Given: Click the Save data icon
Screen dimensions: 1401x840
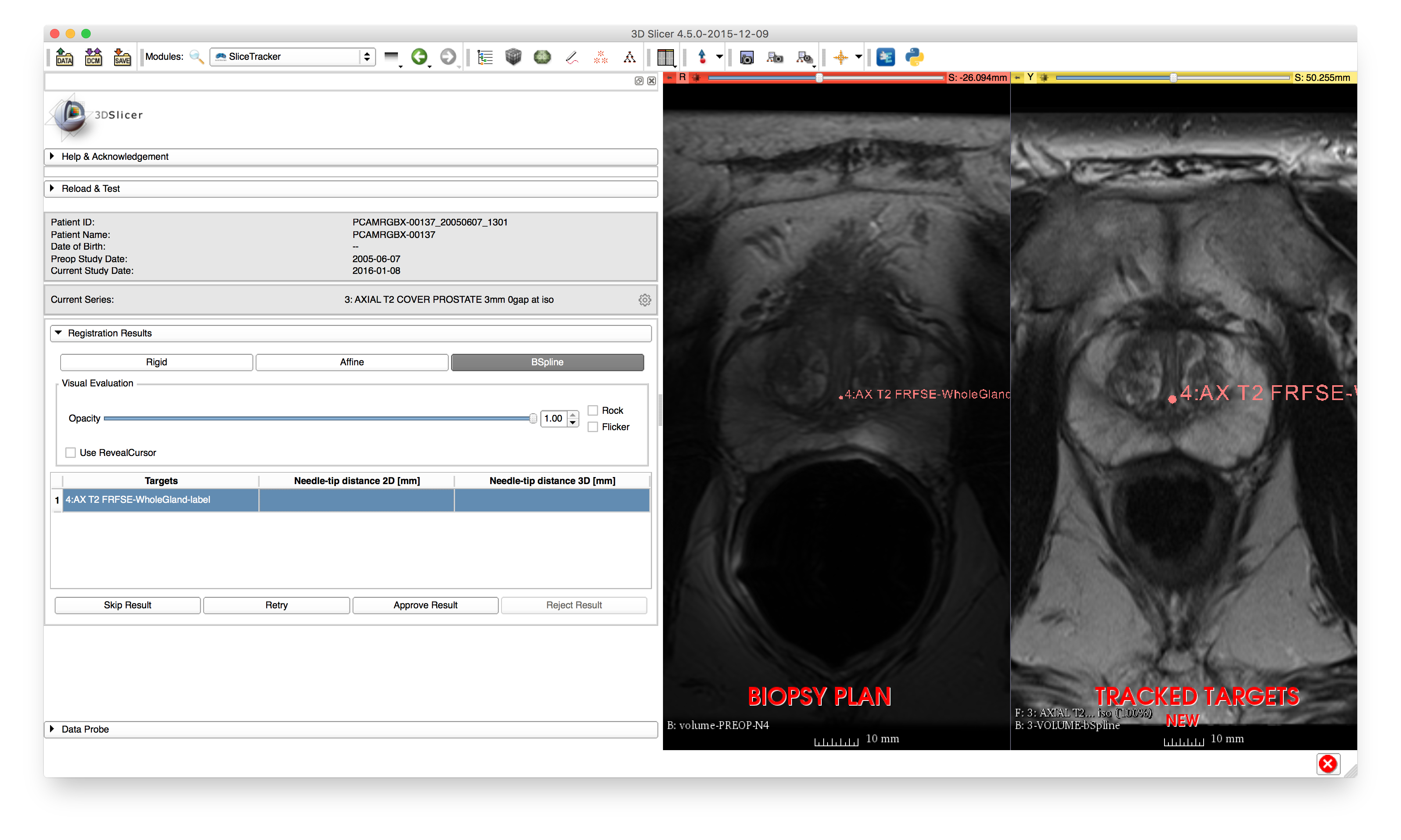Looking at the screenshot, I should click(x=122, y=57).
